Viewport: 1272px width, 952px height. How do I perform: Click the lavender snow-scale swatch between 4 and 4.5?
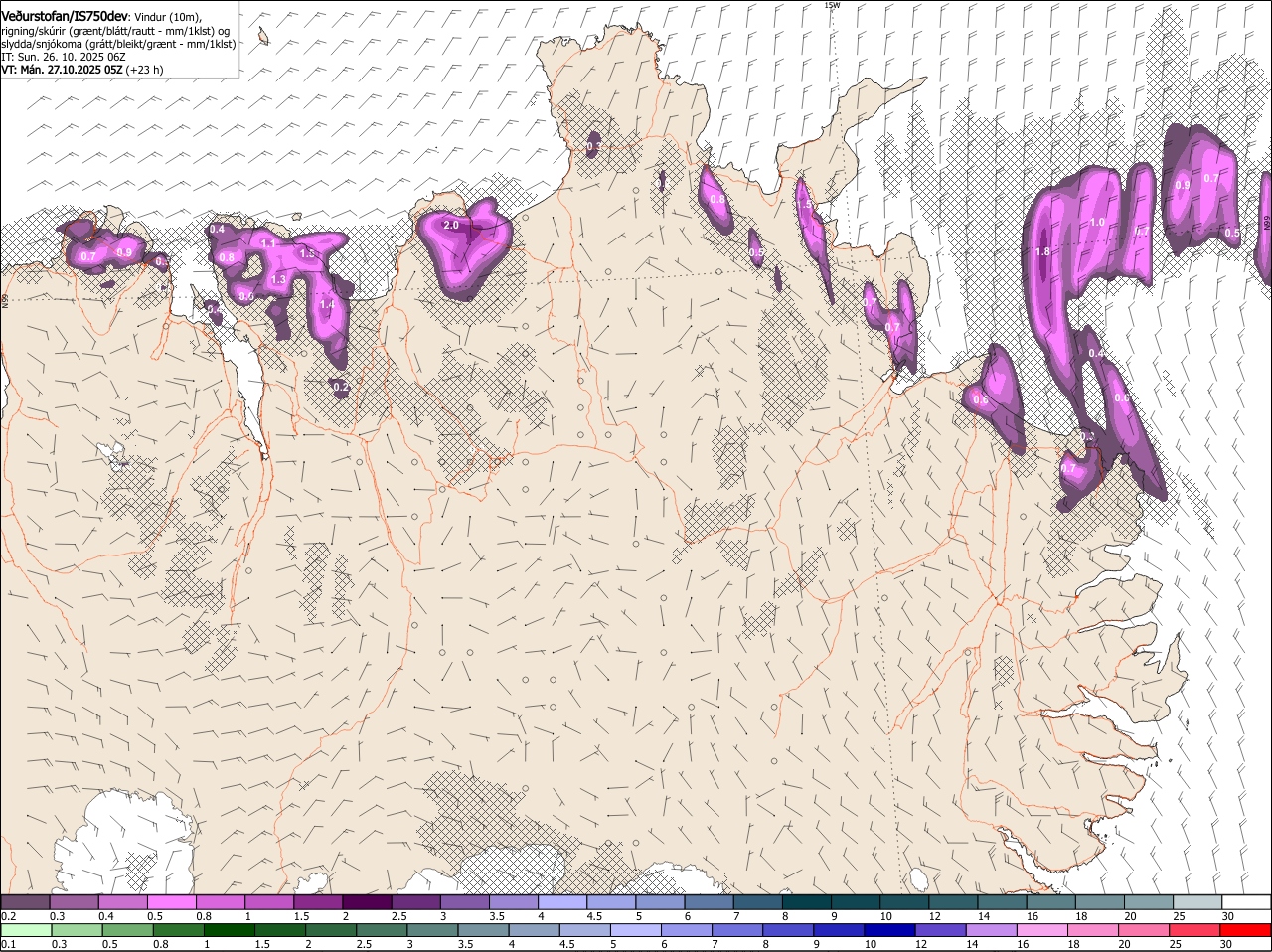(x=562, y=902)
